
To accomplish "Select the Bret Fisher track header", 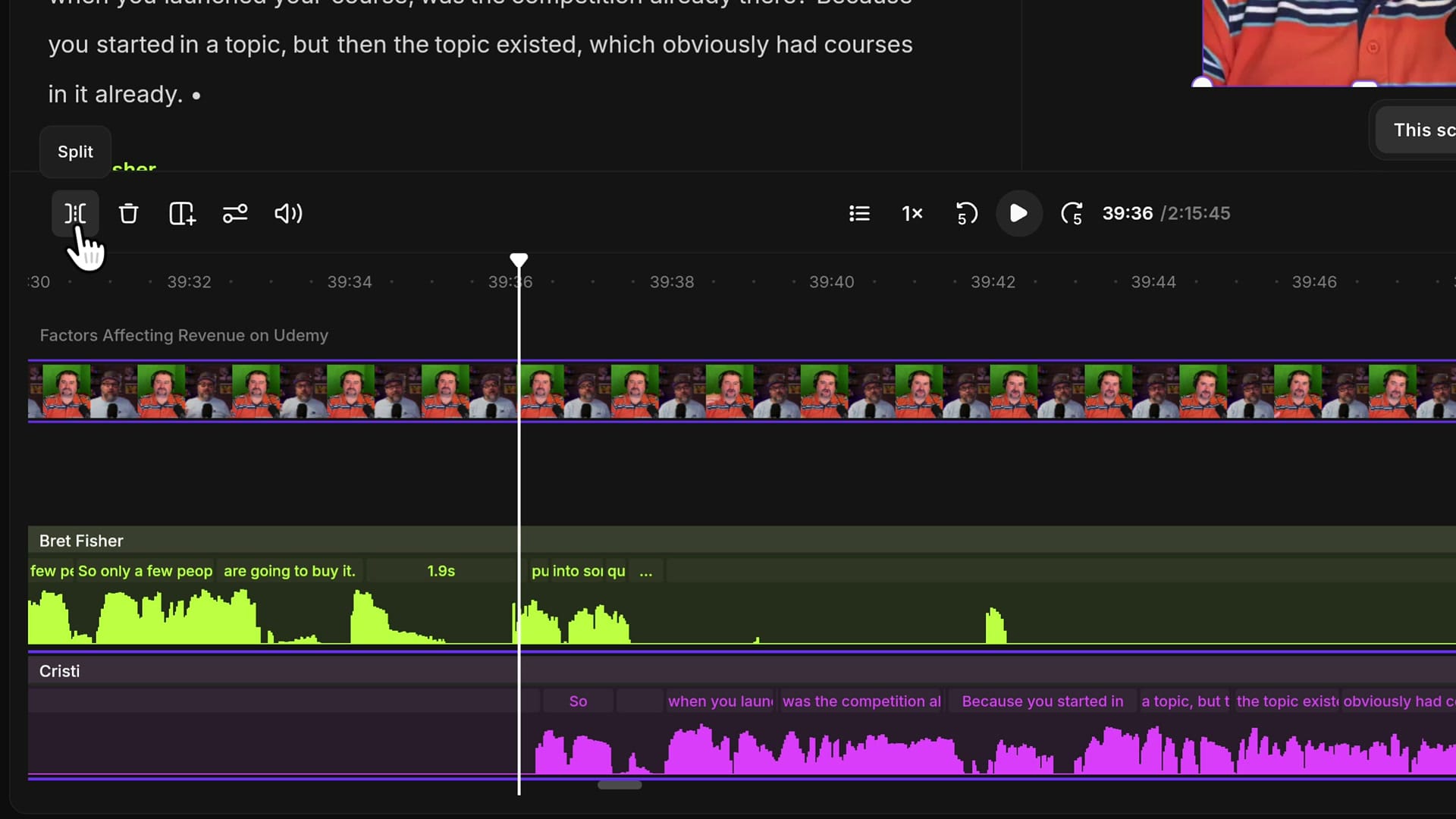I will pyautogui.click(x=742, y=541).
